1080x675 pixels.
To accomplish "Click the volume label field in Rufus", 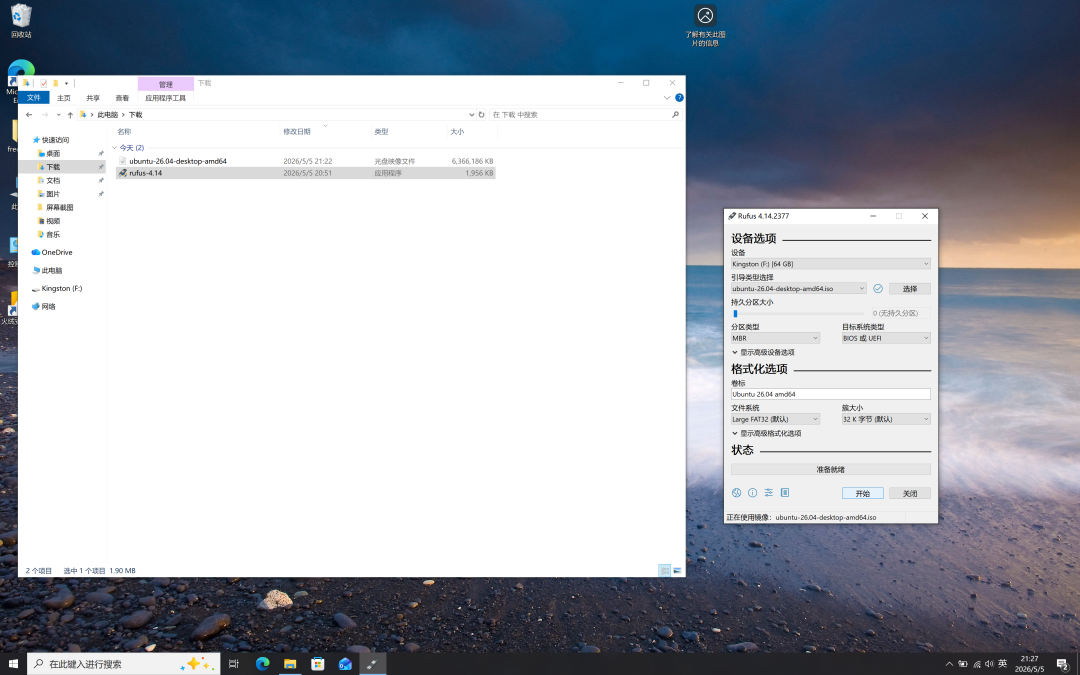I will point(831,394).
